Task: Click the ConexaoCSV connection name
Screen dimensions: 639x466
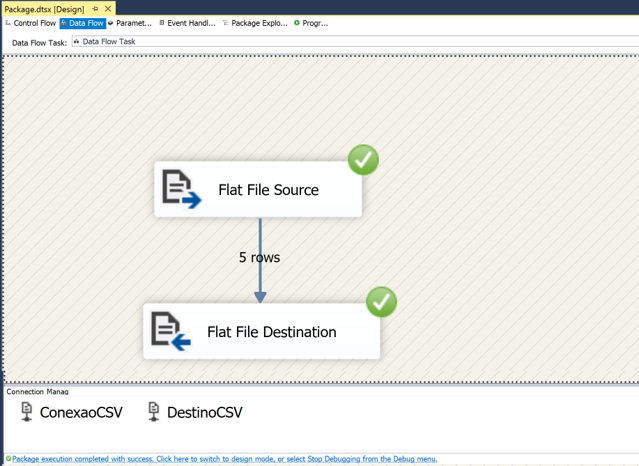Action: (81, 412)
